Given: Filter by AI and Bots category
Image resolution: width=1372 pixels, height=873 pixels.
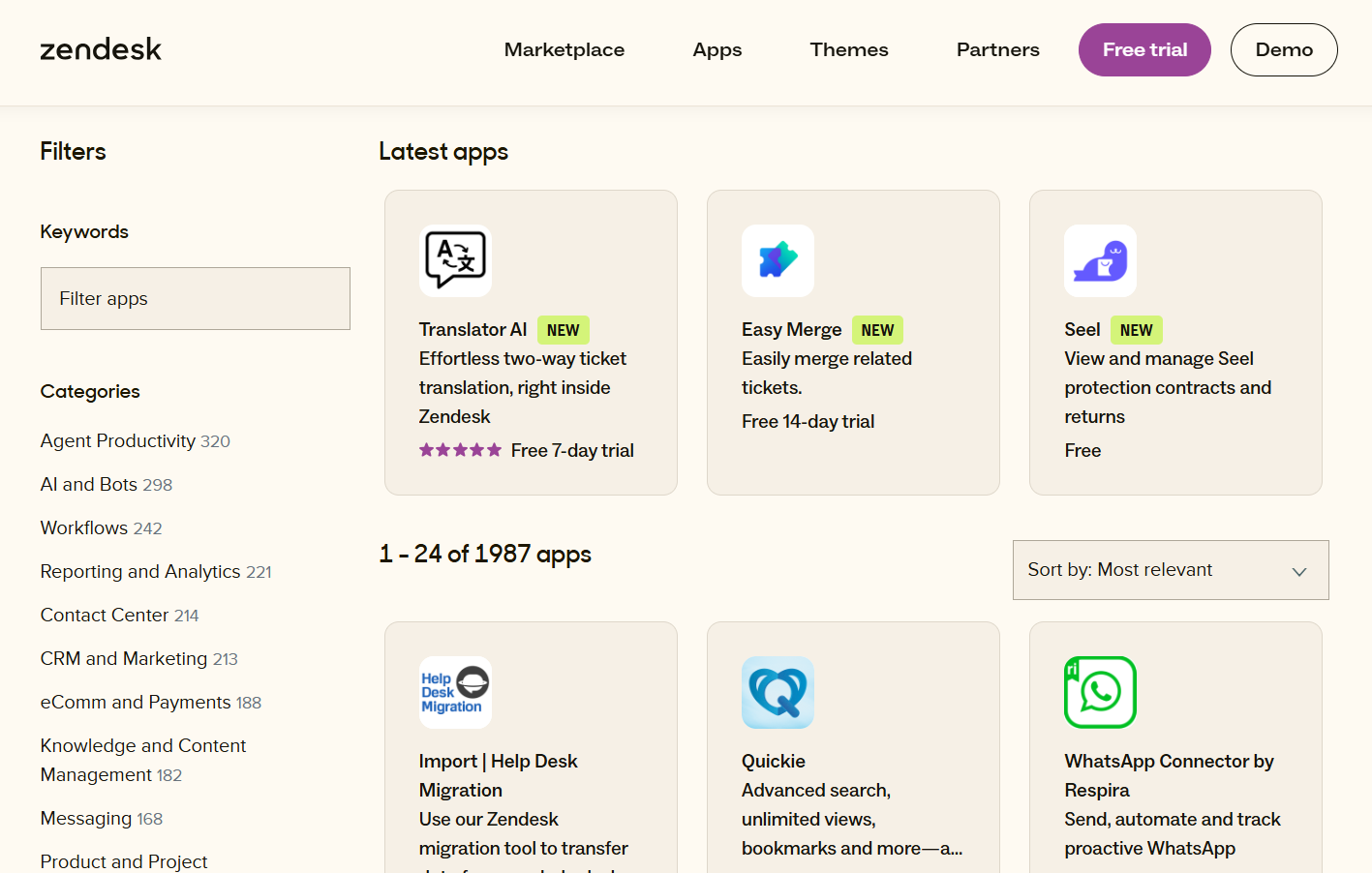Looking at the screenshot, I should pos(107,485).
